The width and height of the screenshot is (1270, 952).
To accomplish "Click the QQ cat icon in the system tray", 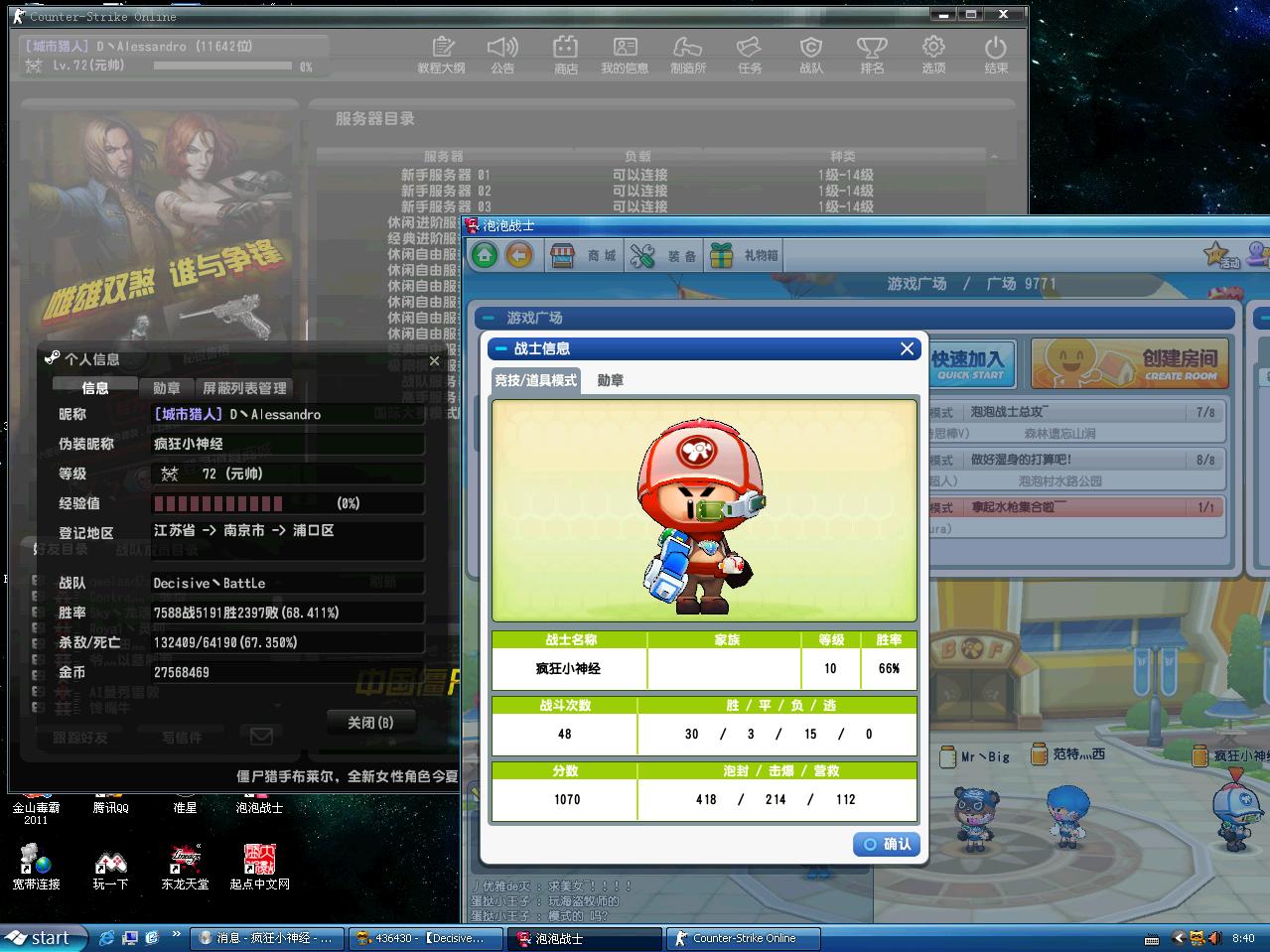I will (x=1197, y=938).
